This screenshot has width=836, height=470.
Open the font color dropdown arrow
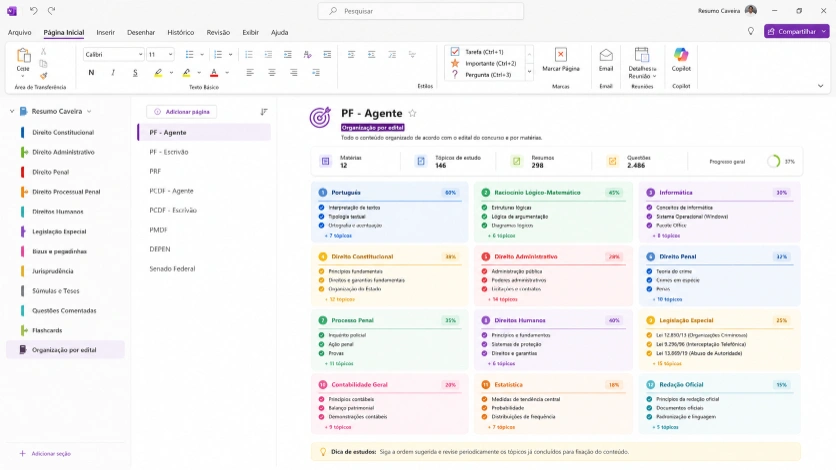pyautogui.click(x=227, y=72)
